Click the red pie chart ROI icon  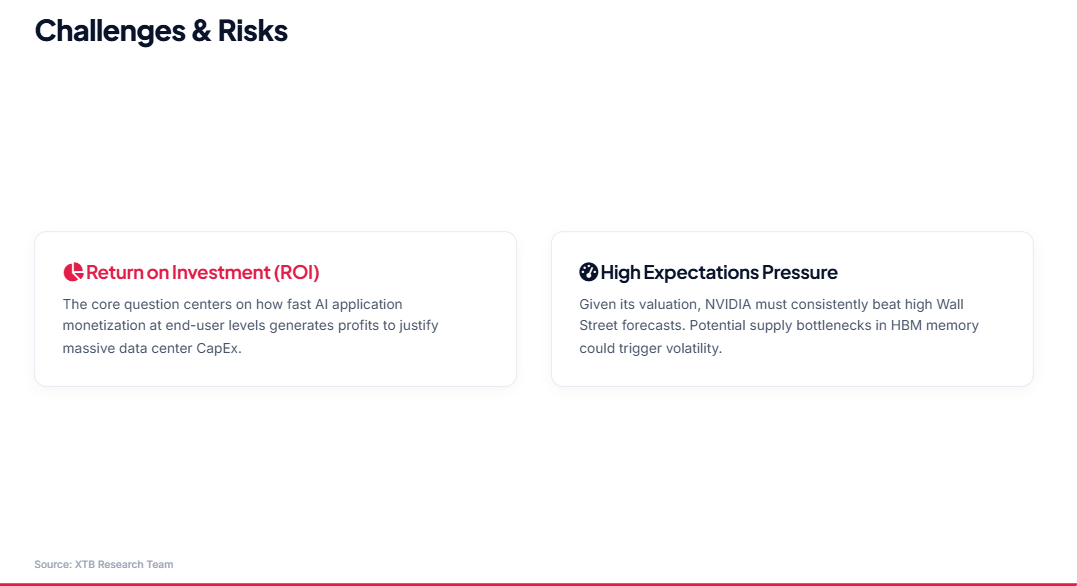tap(73, 272)
